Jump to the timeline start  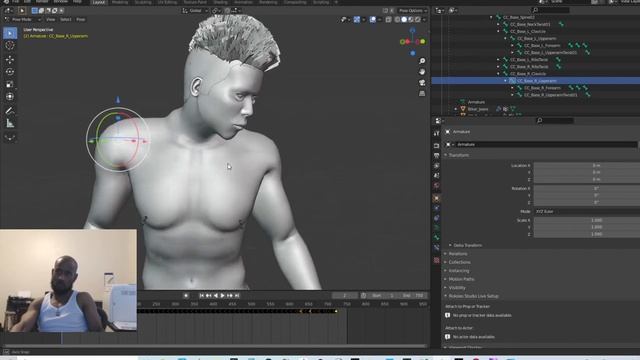202,296
